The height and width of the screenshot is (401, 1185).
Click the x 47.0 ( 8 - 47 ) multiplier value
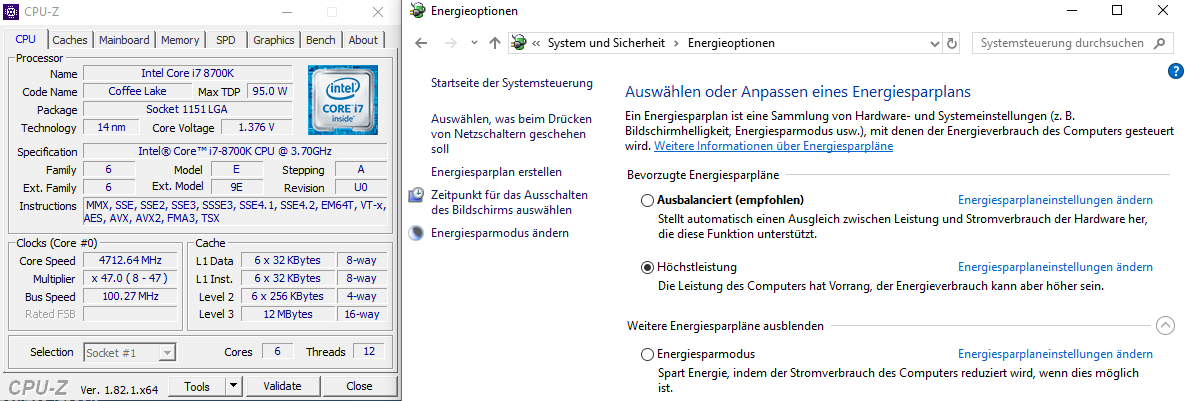click(x=131, y=279)
